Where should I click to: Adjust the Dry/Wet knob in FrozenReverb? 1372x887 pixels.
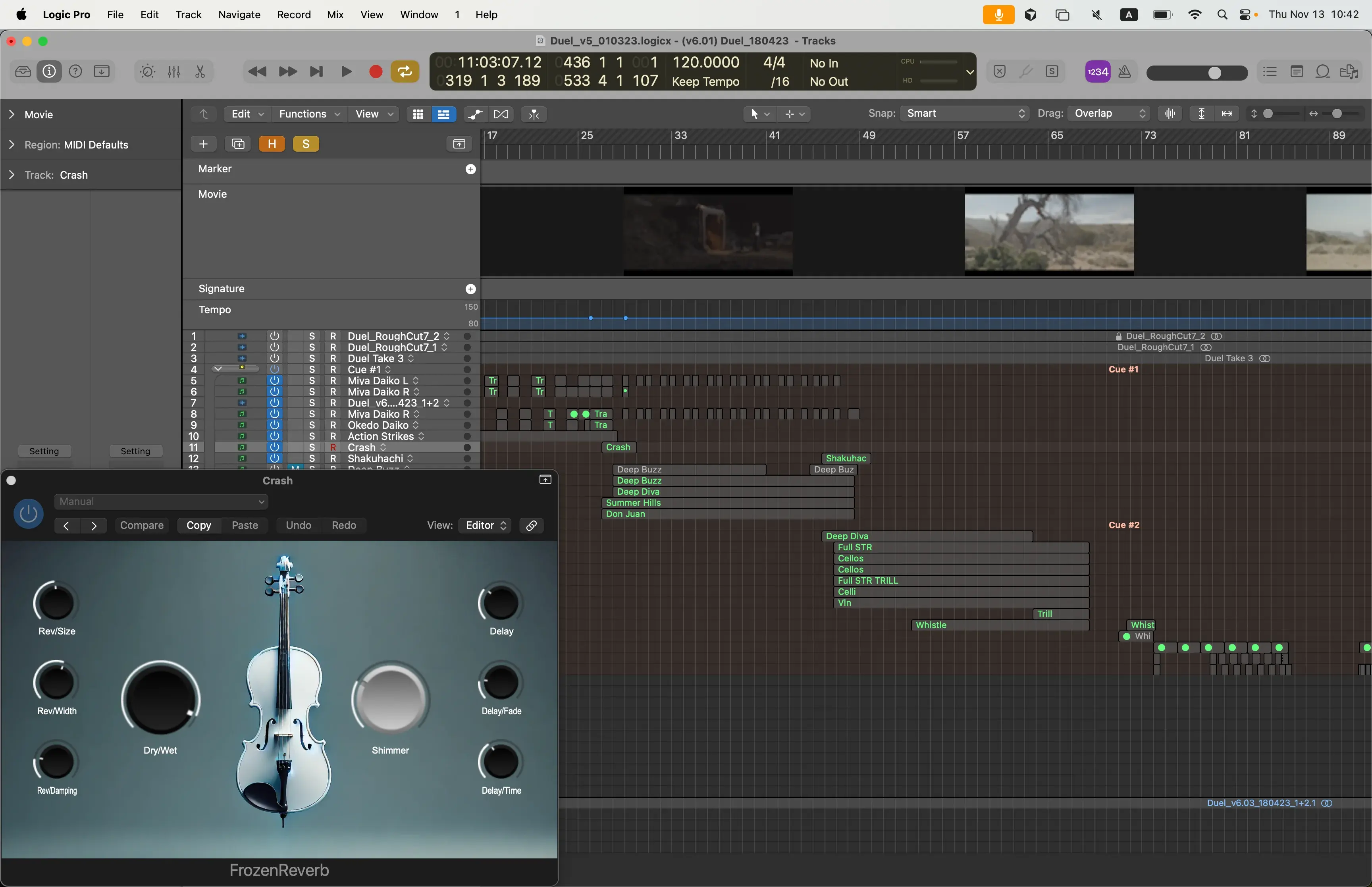[161, 699]
